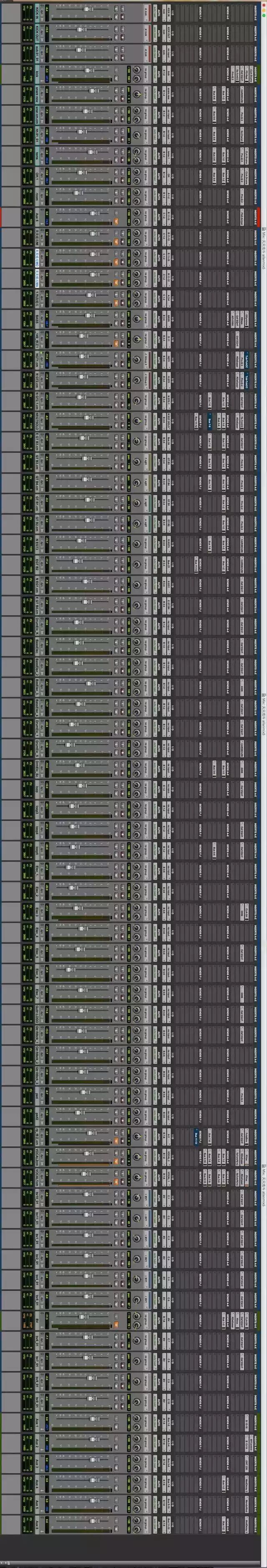This screenshot has height=1568, width=267.
Task: Select the room track name
Action: pos(37,196)
